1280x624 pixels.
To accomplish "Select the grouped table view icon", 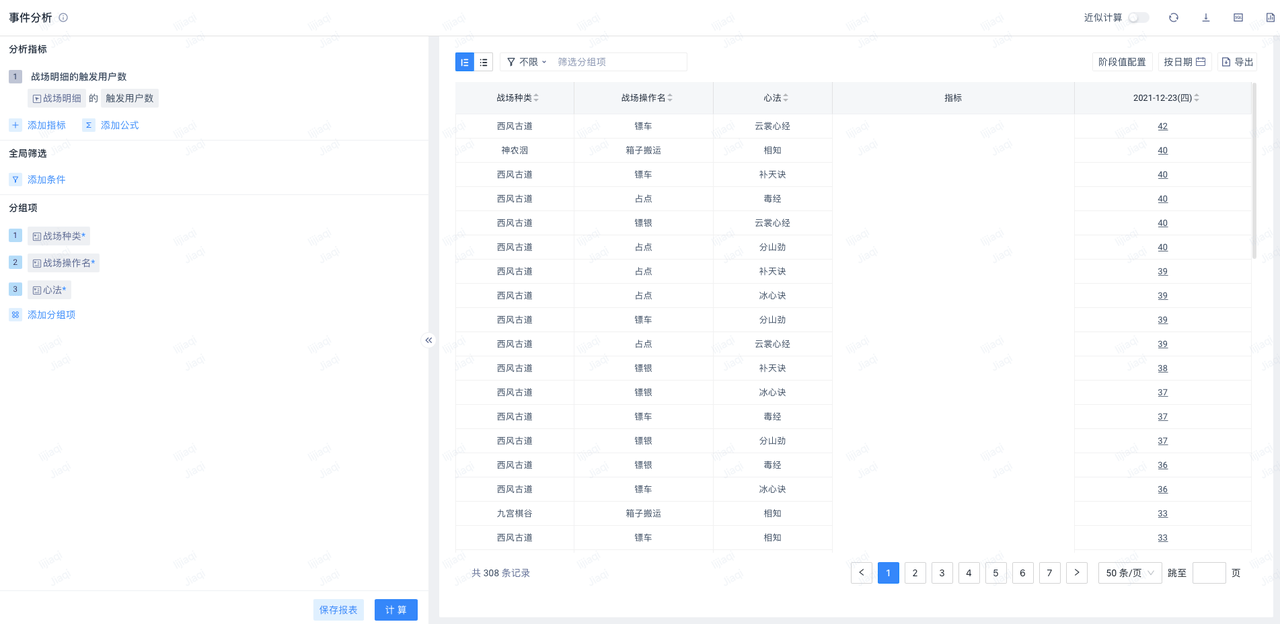I will click(465, 62).
